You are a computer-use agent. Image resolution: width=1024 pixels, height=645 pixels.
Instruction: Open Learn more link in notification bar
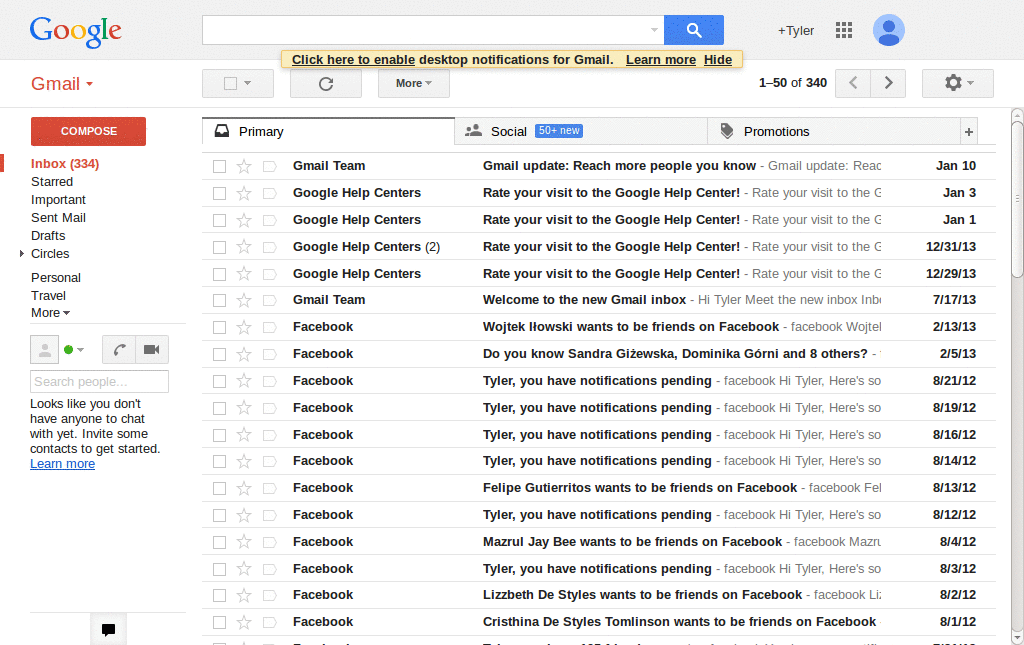pos(661,60)
